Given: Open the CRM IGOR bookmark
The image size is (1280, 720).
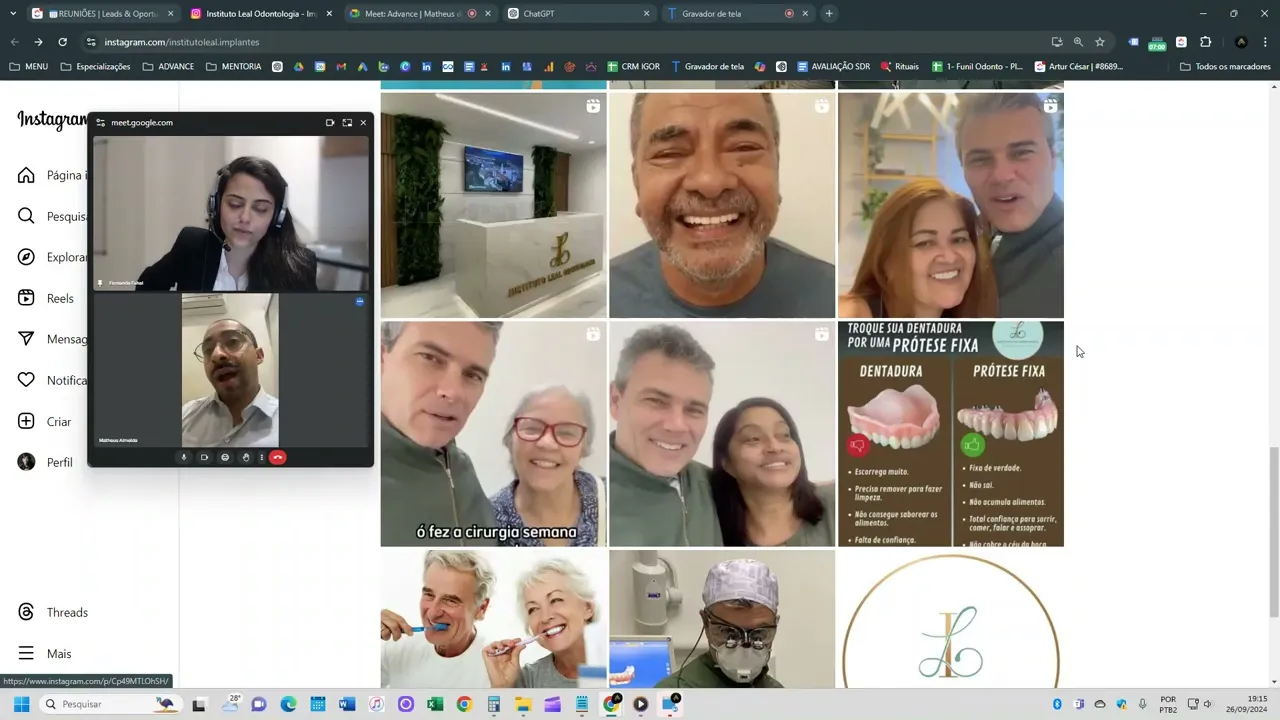Looking at the screenshot, I should (x=634, y=67).
